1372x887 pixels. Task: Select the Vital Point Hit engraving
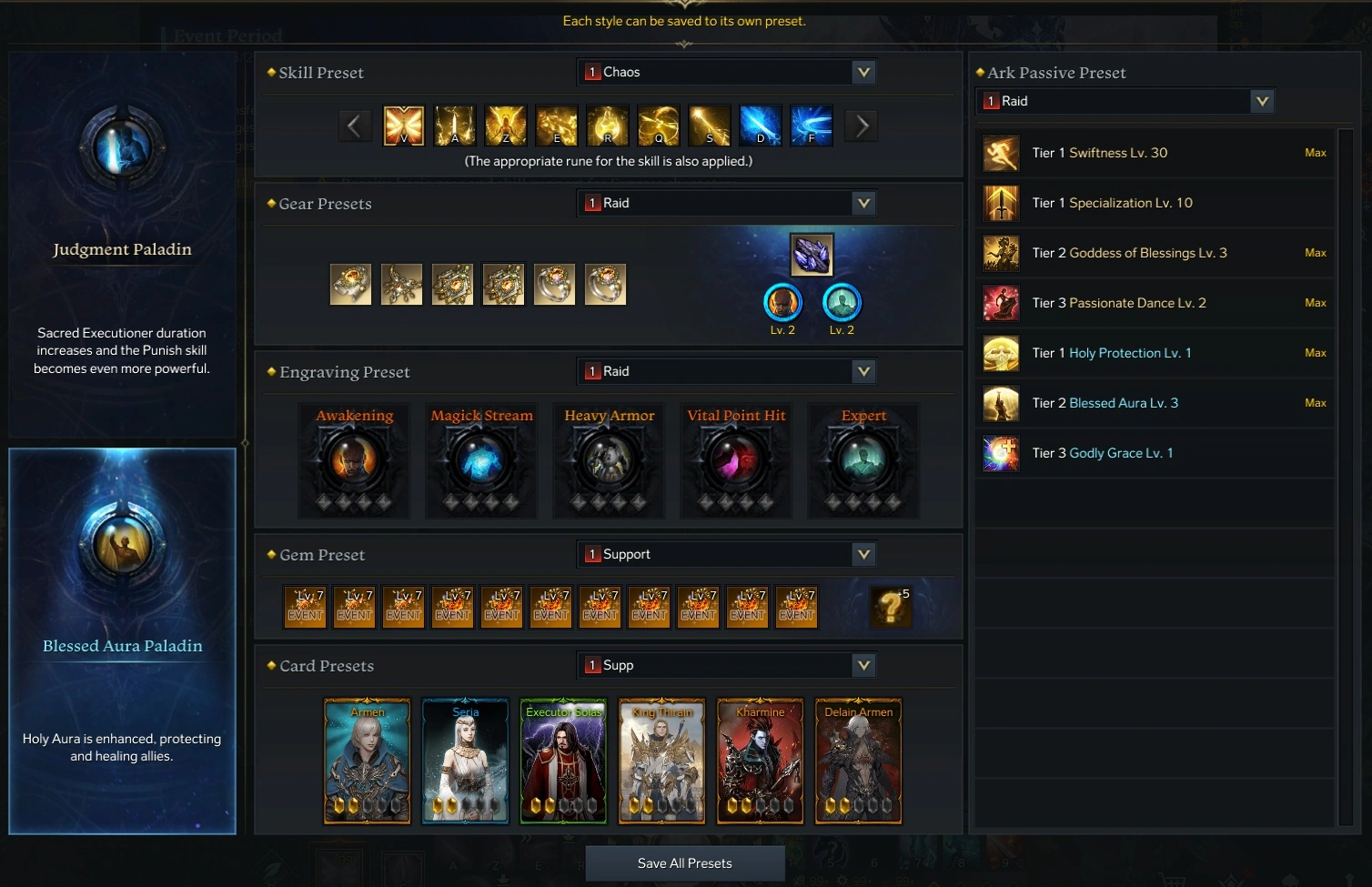click(736, 459)
